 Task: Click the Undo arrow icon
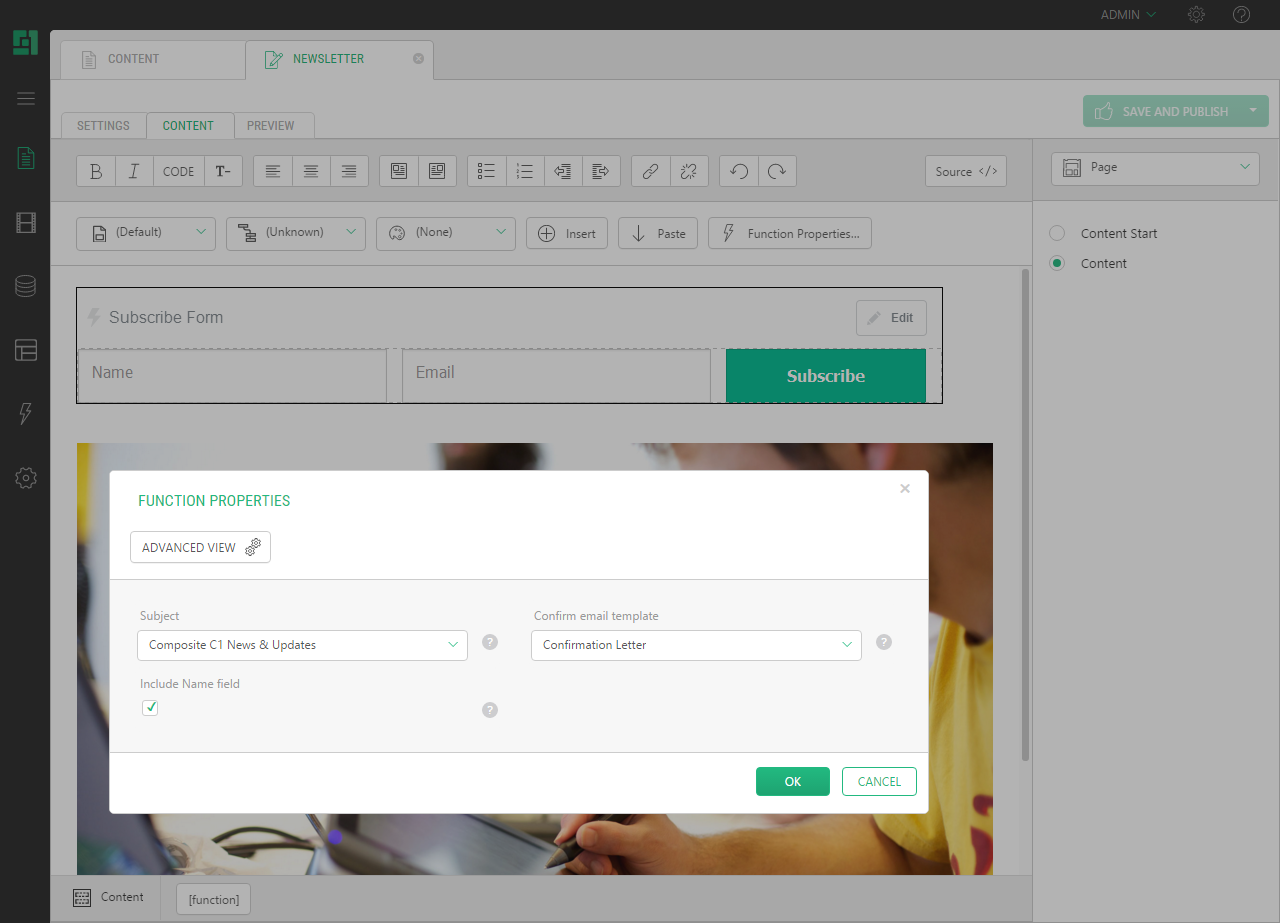click(739, 171)
